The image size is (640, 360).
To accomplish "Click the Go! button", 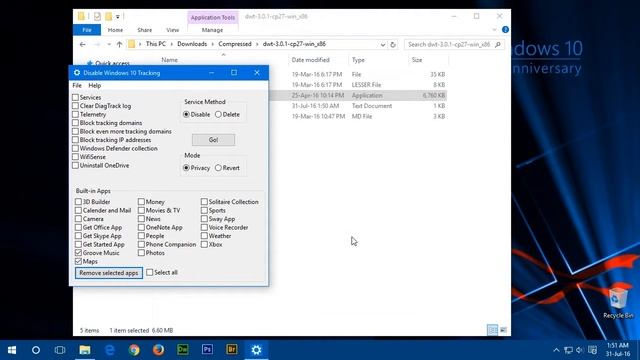I will point(213,140).
